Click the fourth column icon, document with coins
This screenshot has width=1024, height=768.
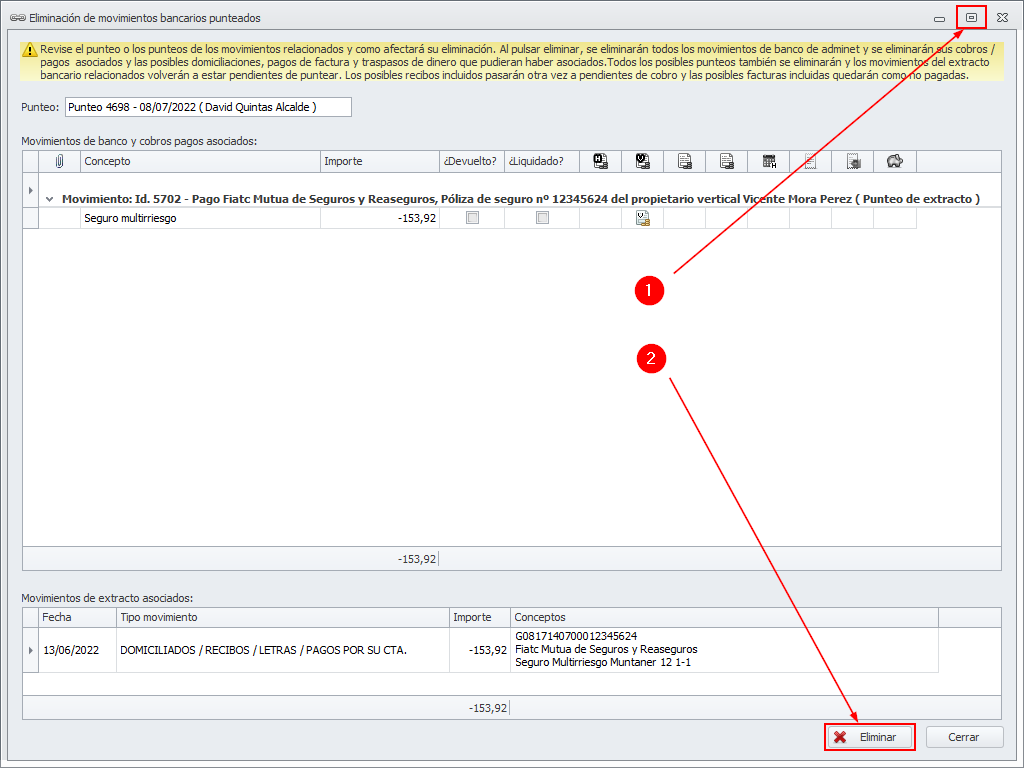726,161
